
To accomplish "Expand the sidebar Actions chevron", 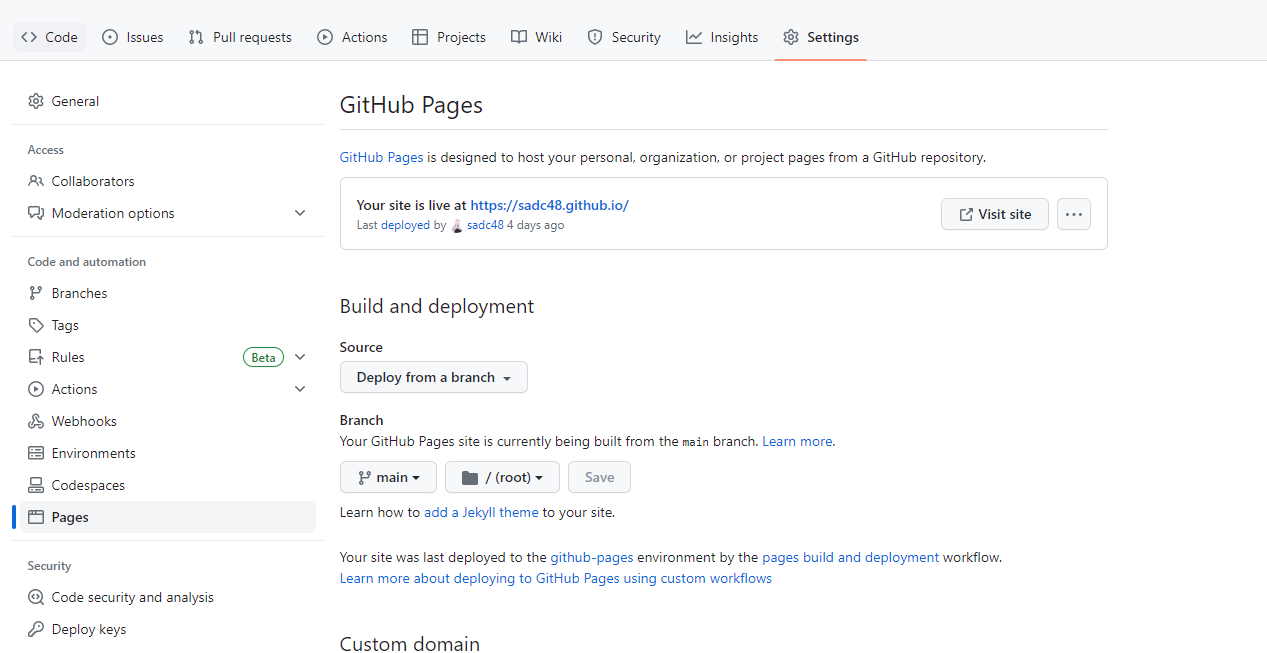I will (300, 389).
